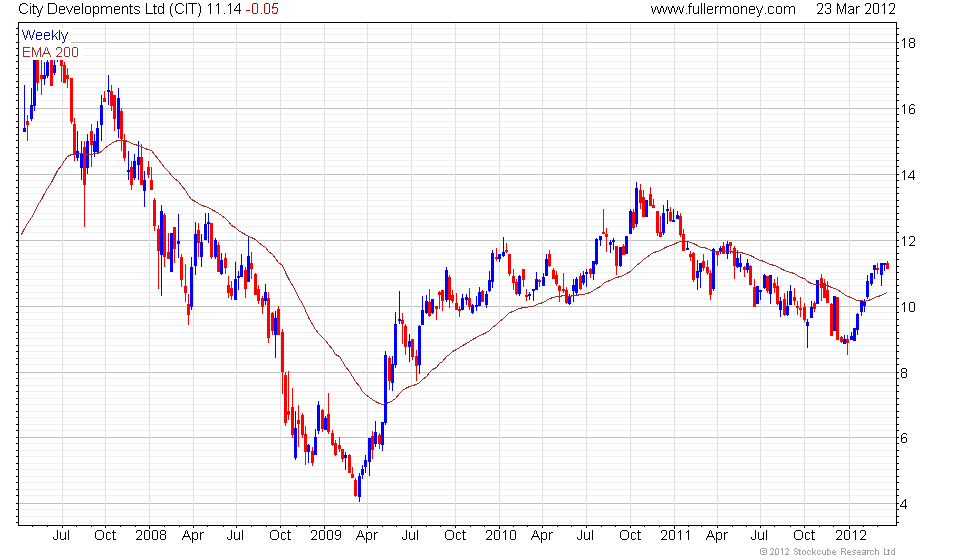The image size is (980, 560).
Task: Click the 23 Mar 2012 date label
Action: pos(856,9)
